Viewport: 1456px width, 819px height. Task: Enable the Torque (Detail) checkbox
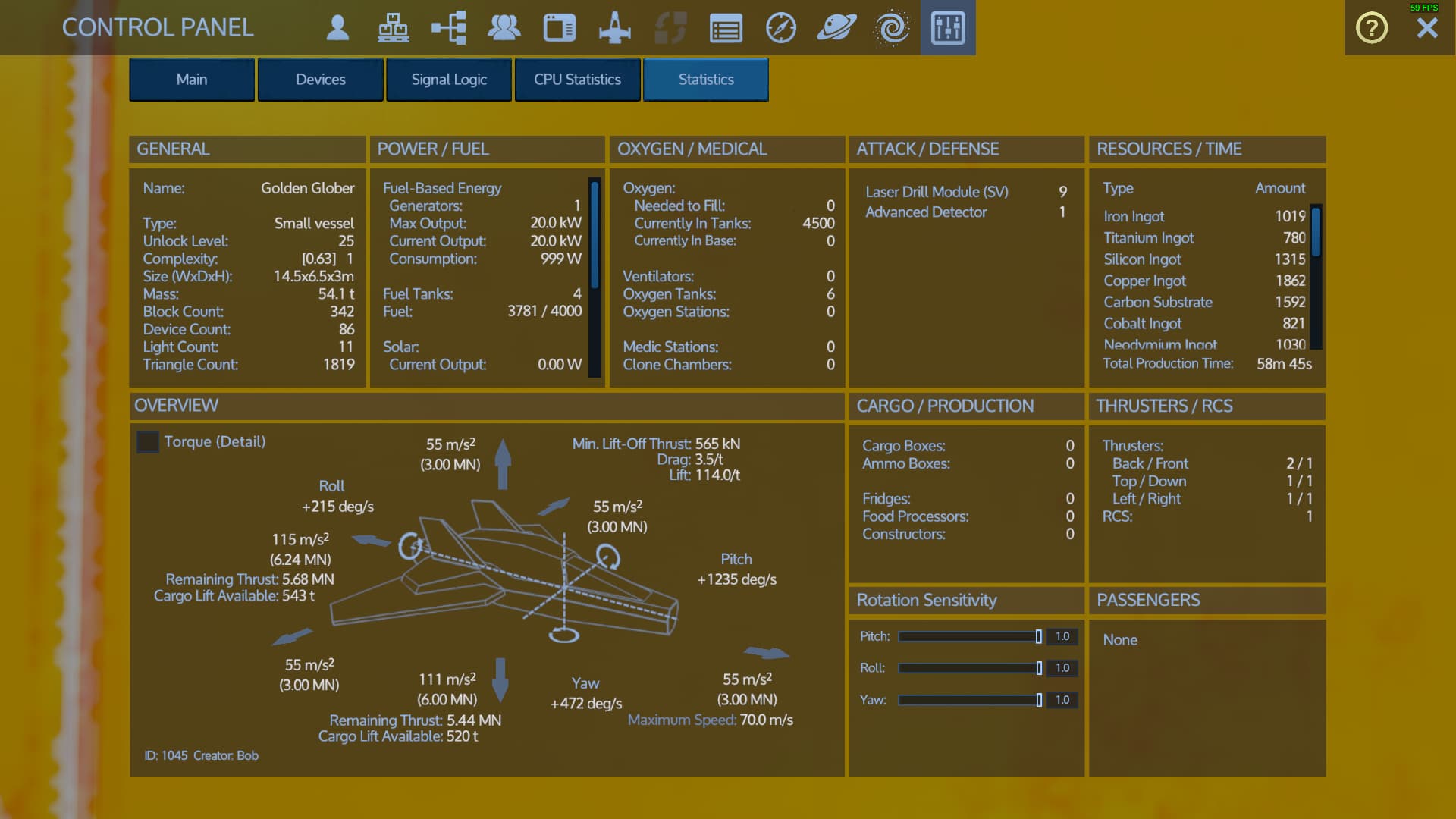click(148, 442)
